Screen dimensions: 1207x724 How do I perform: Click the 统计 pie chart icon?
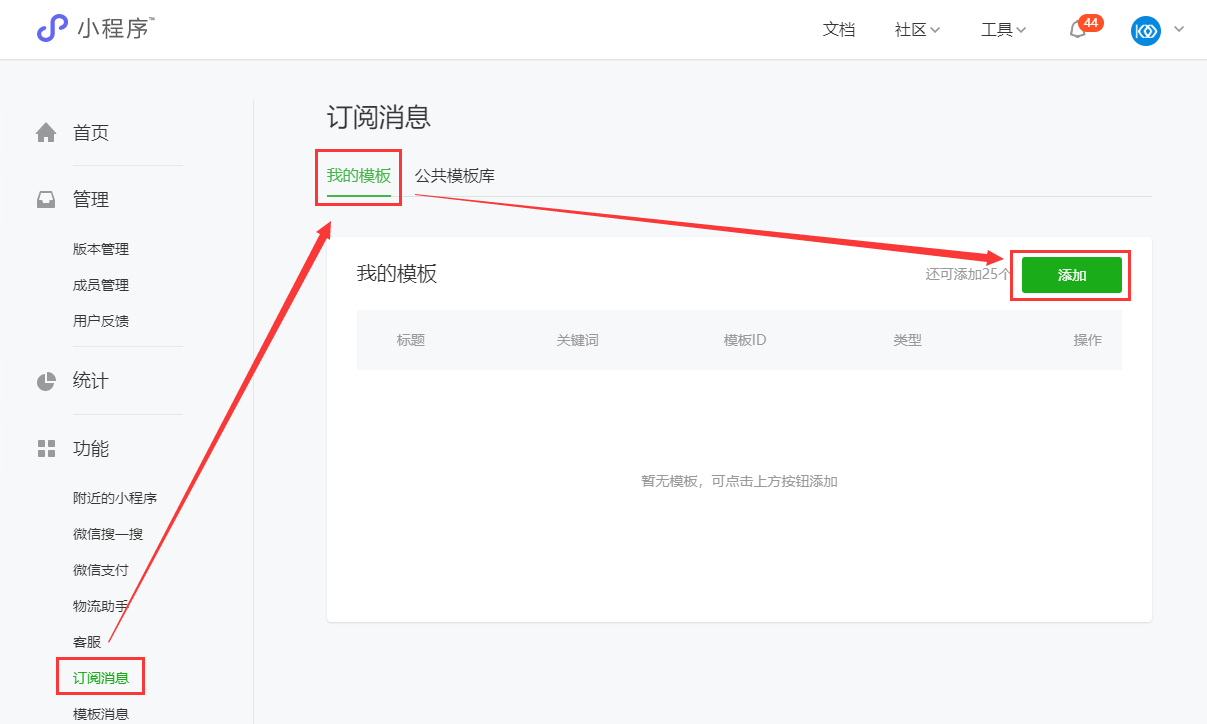[46, 381]
